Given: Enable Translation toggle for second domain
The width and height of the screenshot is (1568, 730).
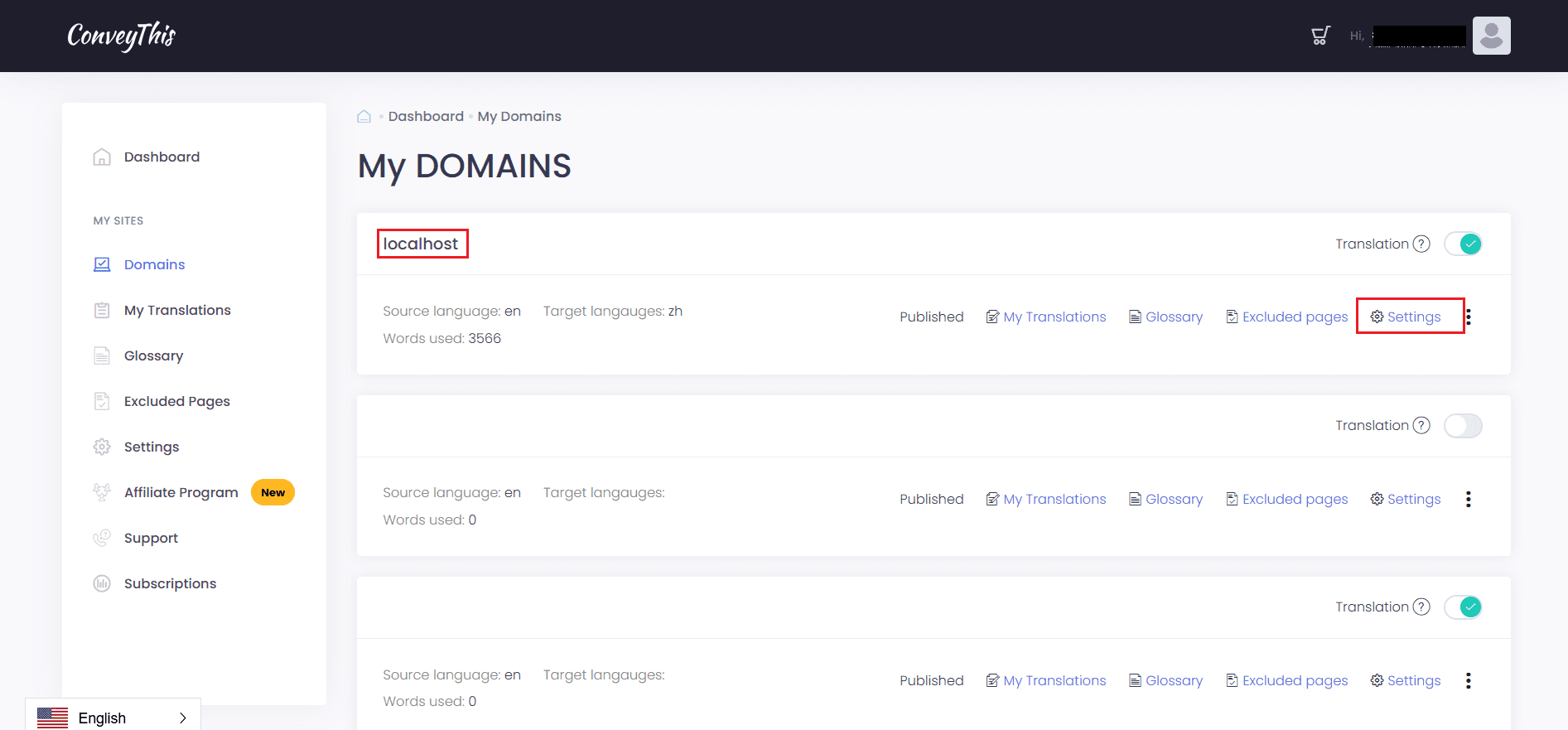Looking at the screenshot, I should pos(1463,426).
